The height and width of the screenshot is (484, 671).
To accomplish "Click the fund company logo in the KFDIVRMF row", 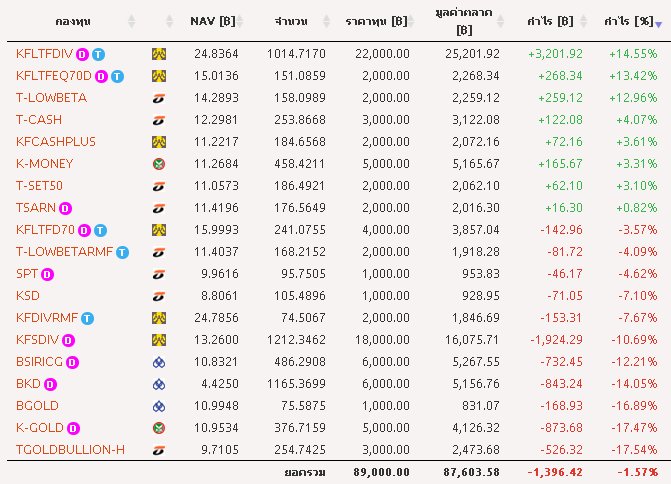I will [159, 318].
